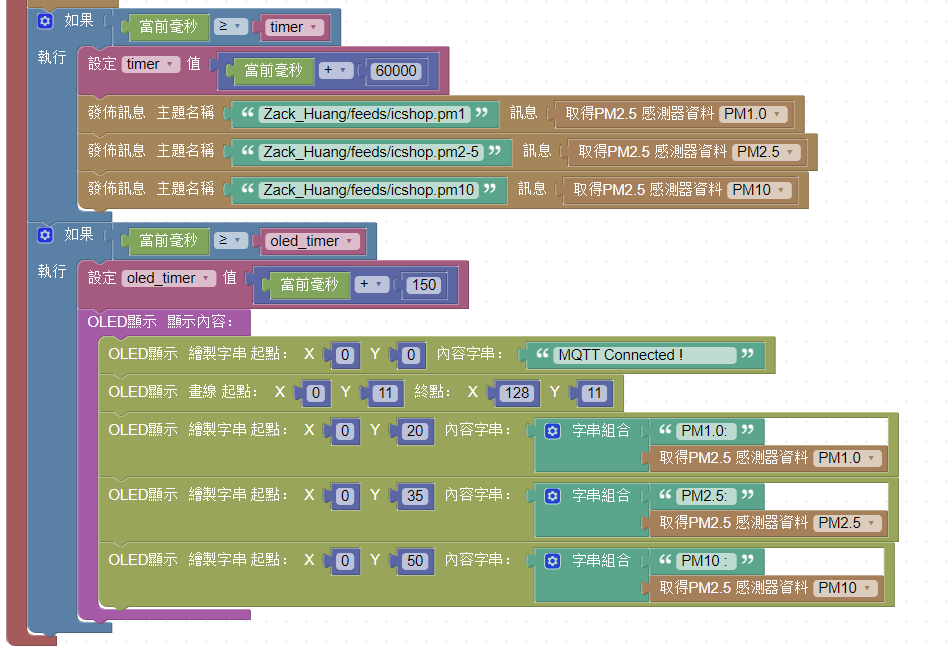Edit line end Y value 11
The height and width of the screenshot is (649, 952).
tap(594, 393)
